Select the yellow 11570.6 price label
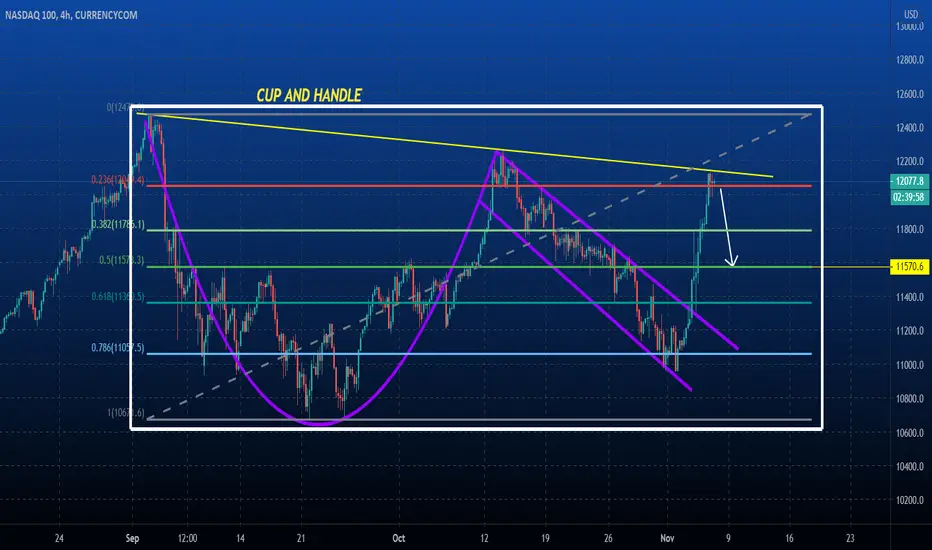 (x=909, y=267)
